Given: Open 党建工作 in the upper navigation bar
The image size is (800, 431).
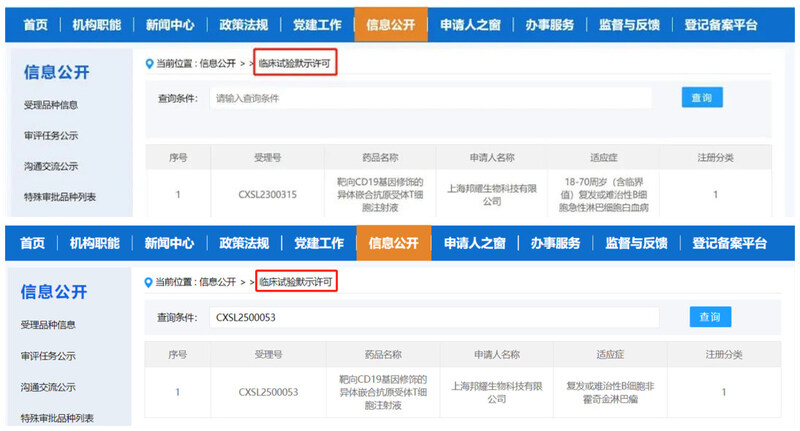Looking at the screenshot, I should pyautogui.click(x=315, y=24).
